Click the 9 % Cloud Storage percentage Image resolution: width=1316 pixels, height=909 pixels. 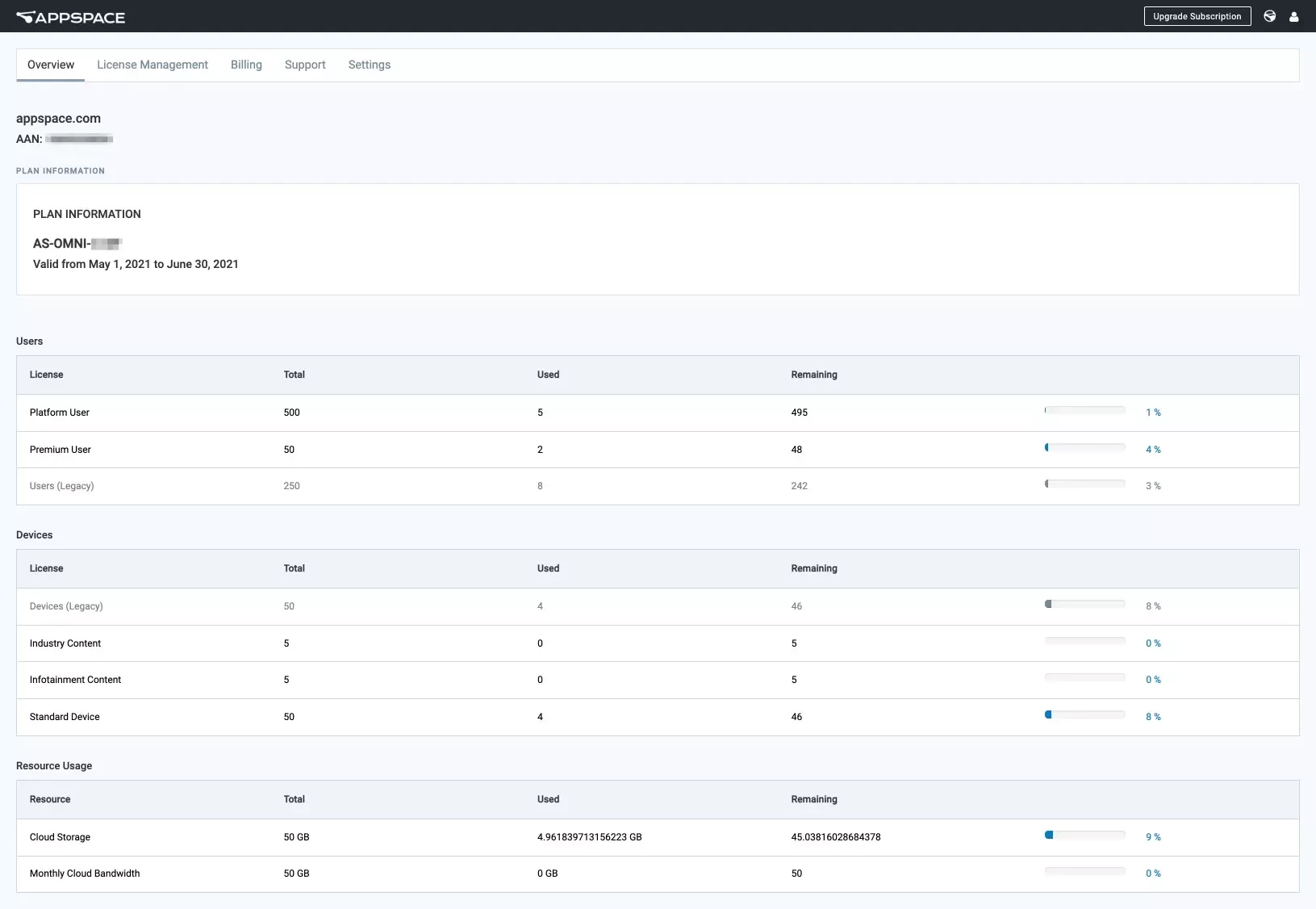coord(1153,837)
